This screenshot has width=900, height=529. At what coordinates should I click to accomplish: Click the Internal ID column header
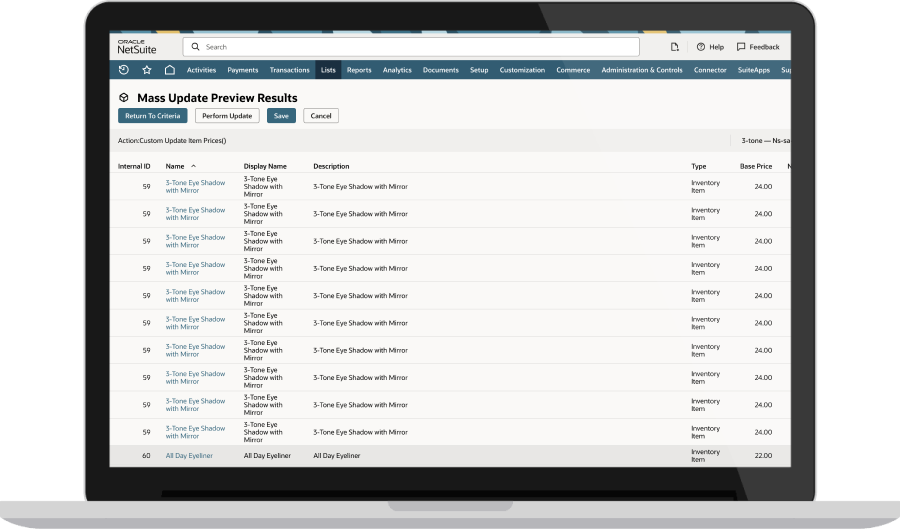[x=134, y=166]
